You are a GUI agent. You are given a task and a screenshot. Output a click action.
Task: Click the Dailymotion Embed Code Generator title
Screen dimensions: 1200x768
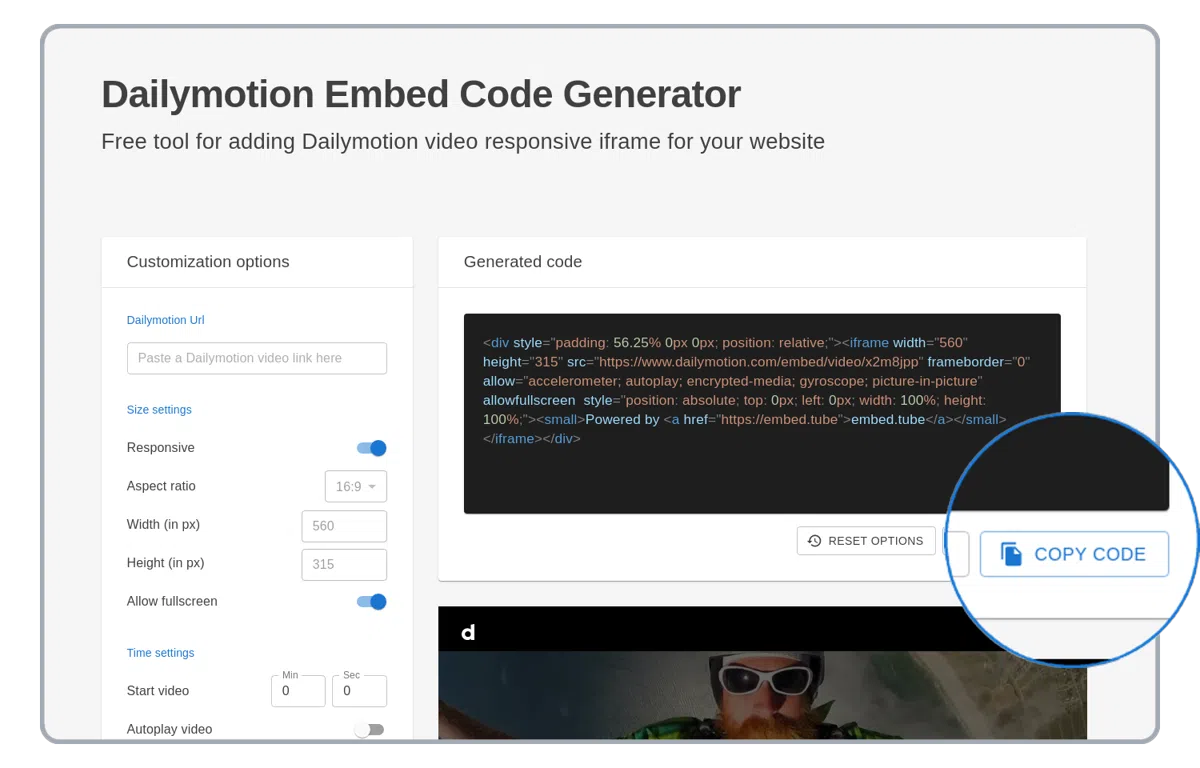tap(421, 94)
